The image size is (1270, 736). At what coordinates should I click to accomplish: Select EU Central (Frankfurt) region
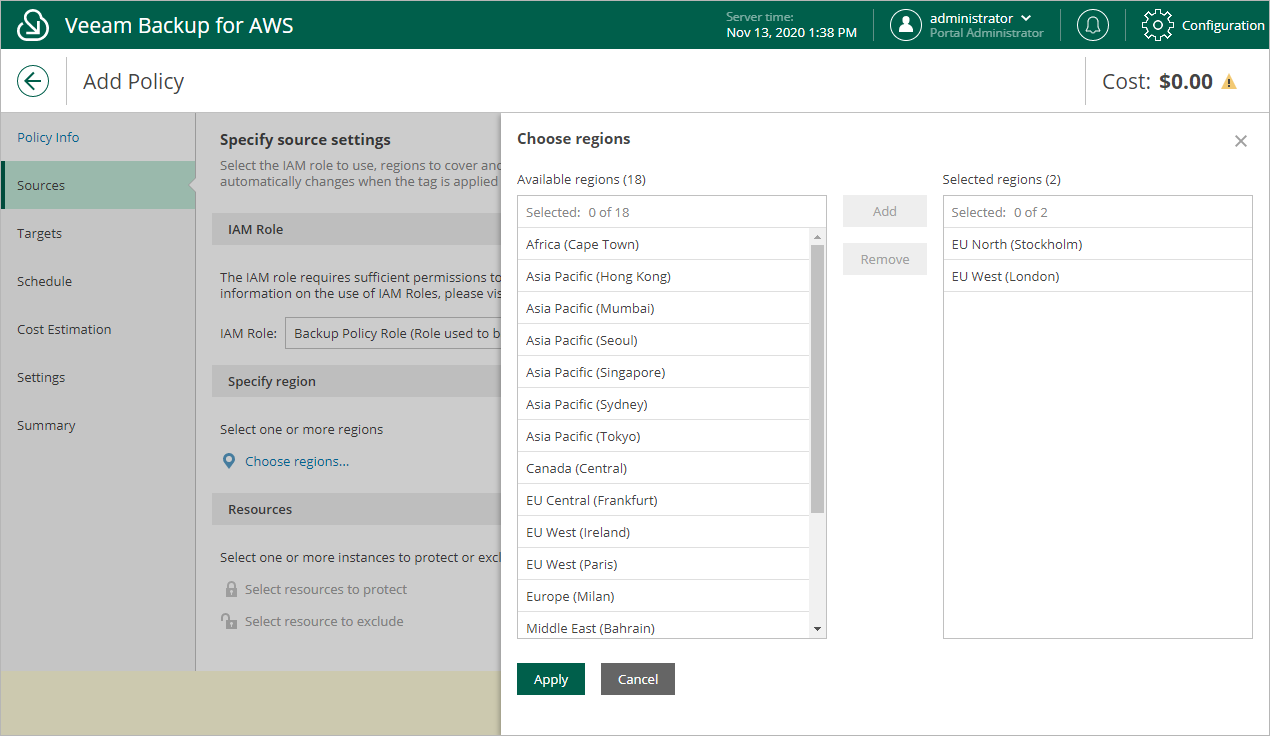point(663,500)
